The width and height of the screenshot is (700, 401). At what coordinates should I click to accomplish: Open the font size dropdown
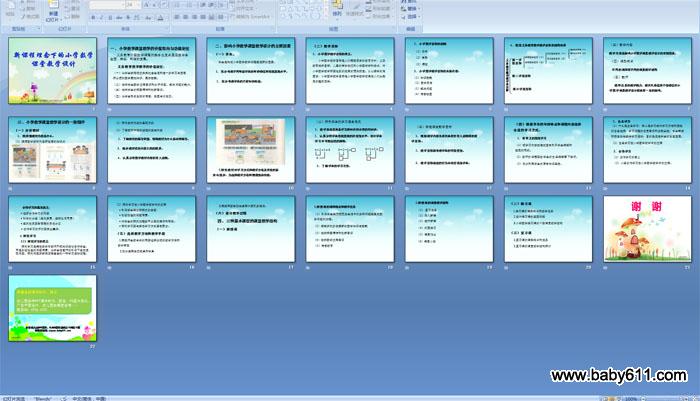tap(137, 4)
